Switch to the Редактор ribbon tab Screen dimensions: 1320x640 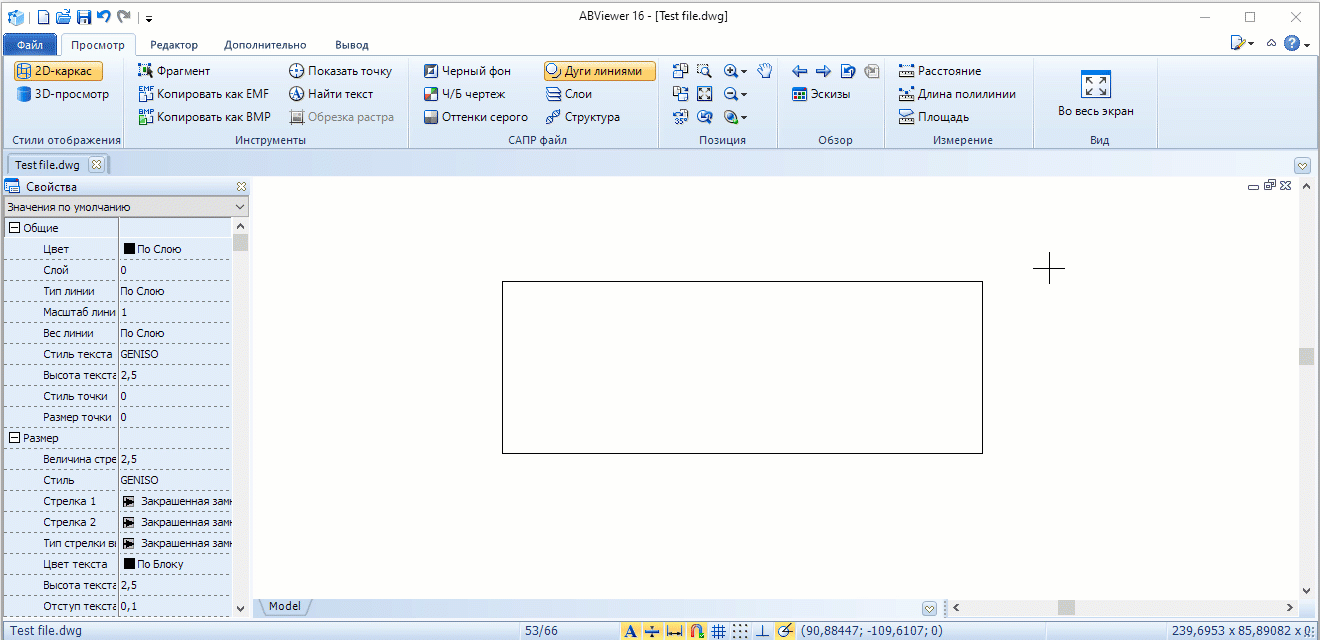(x=174, y=45)
